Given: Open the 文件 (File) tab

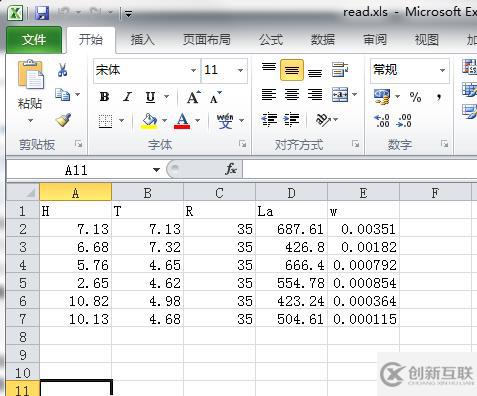Looking at the screenshot, I should click(34, 40).
